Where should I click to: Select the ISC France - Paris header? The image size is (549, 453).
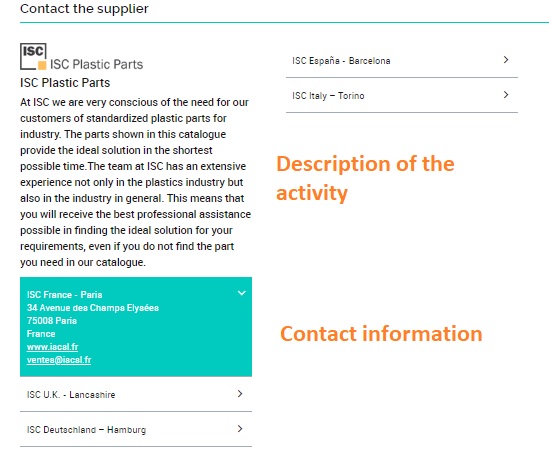click(x=64, y=295)
